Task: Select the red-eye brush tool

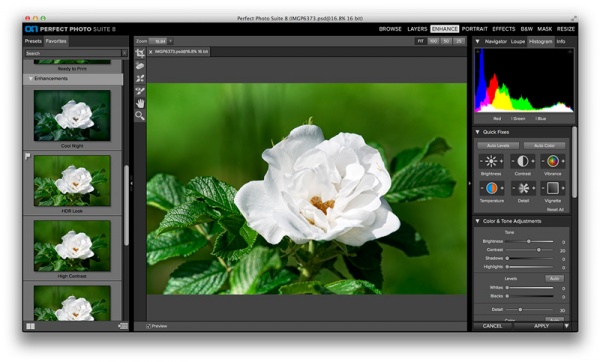Action: click(140, 91)
